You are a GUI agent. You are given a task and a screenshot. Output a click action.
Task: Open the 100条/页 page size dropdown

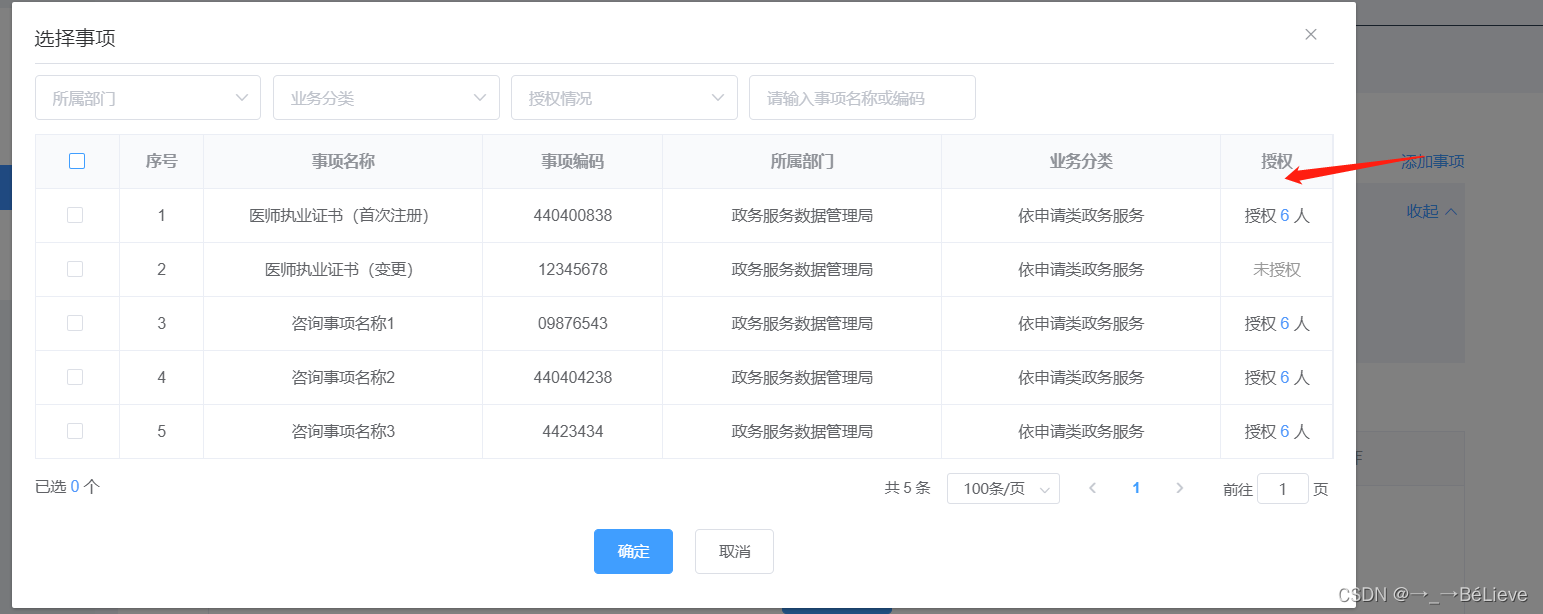click(1003, 488)
